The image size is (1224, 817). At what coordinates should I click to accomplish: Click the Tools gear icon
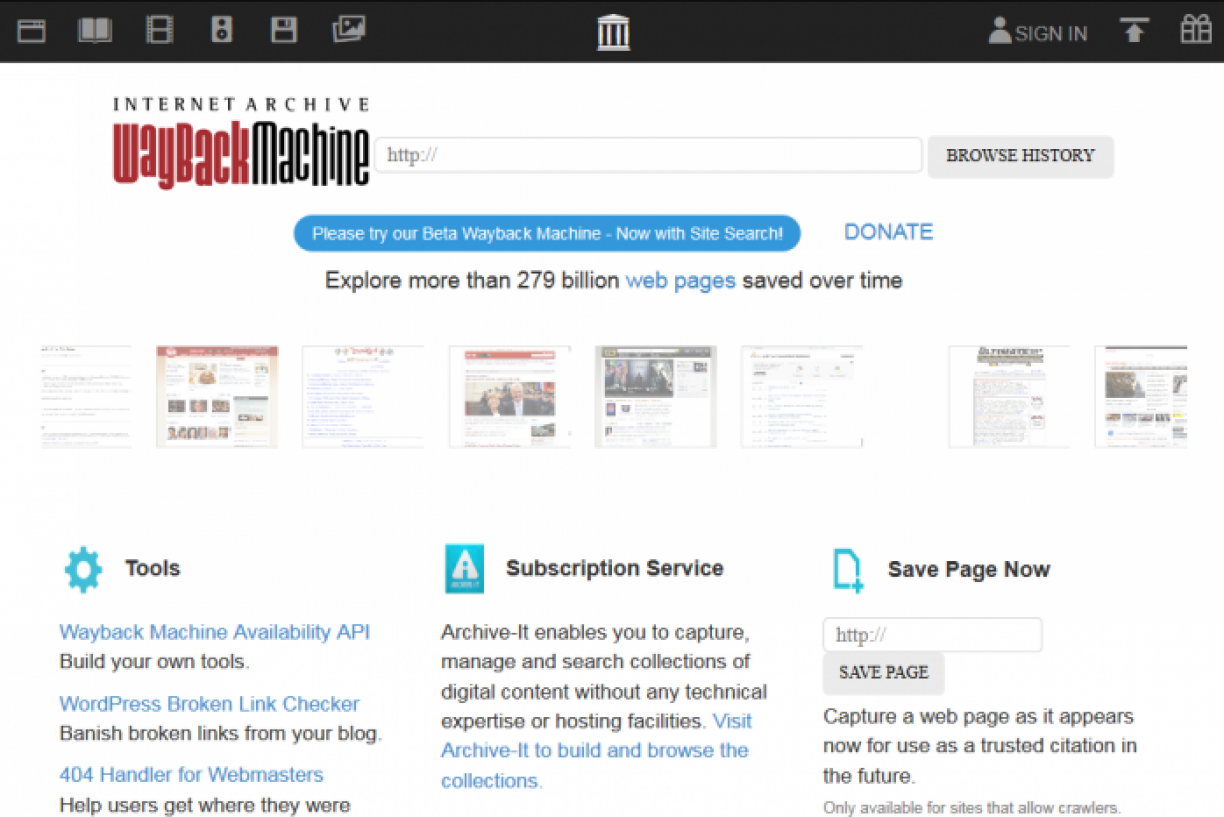click(83, 569)
